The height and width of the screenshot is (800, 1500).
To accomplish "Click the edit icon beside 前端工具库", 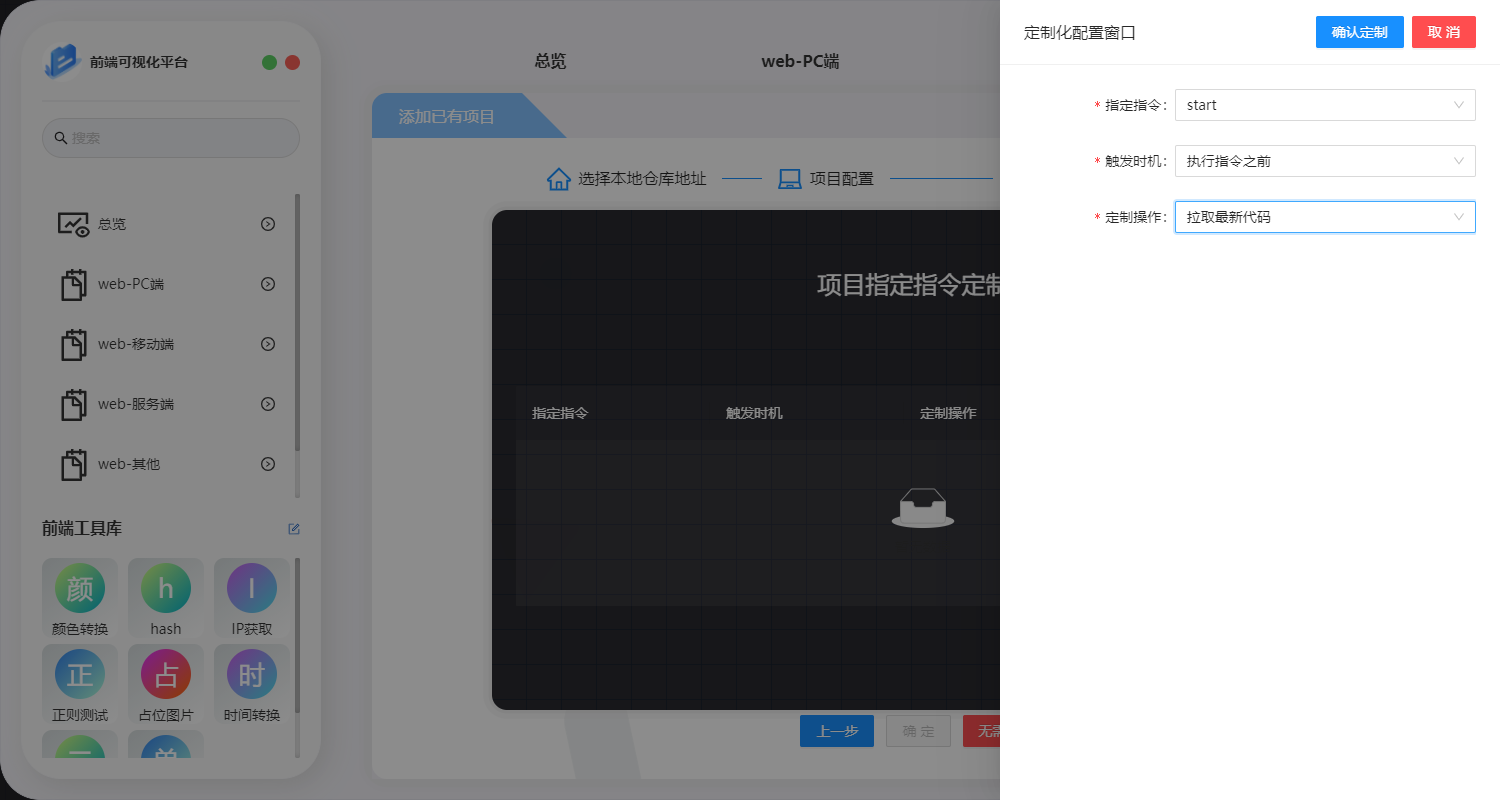I will (x=294, y=529).
